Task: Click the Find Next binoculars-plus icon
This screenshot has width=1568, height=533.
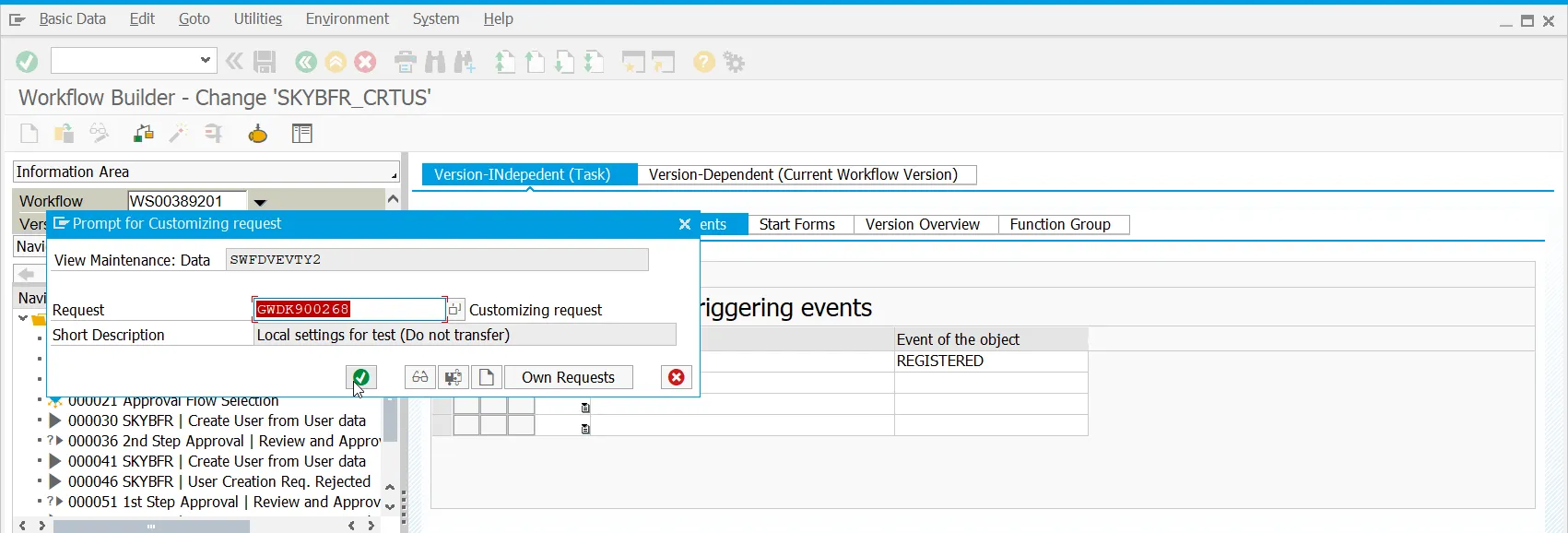Action: (x=465, y=62)
